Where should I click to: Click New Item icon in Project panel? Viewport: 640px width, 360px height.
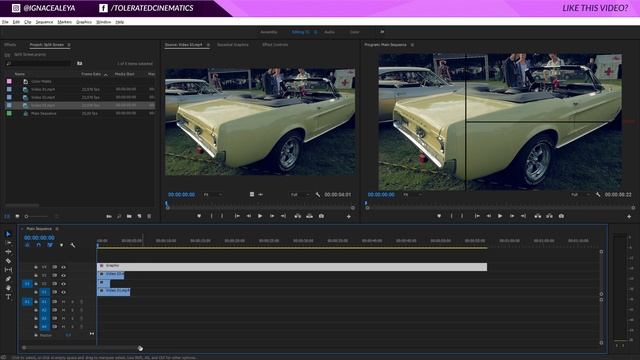point(139,216)
